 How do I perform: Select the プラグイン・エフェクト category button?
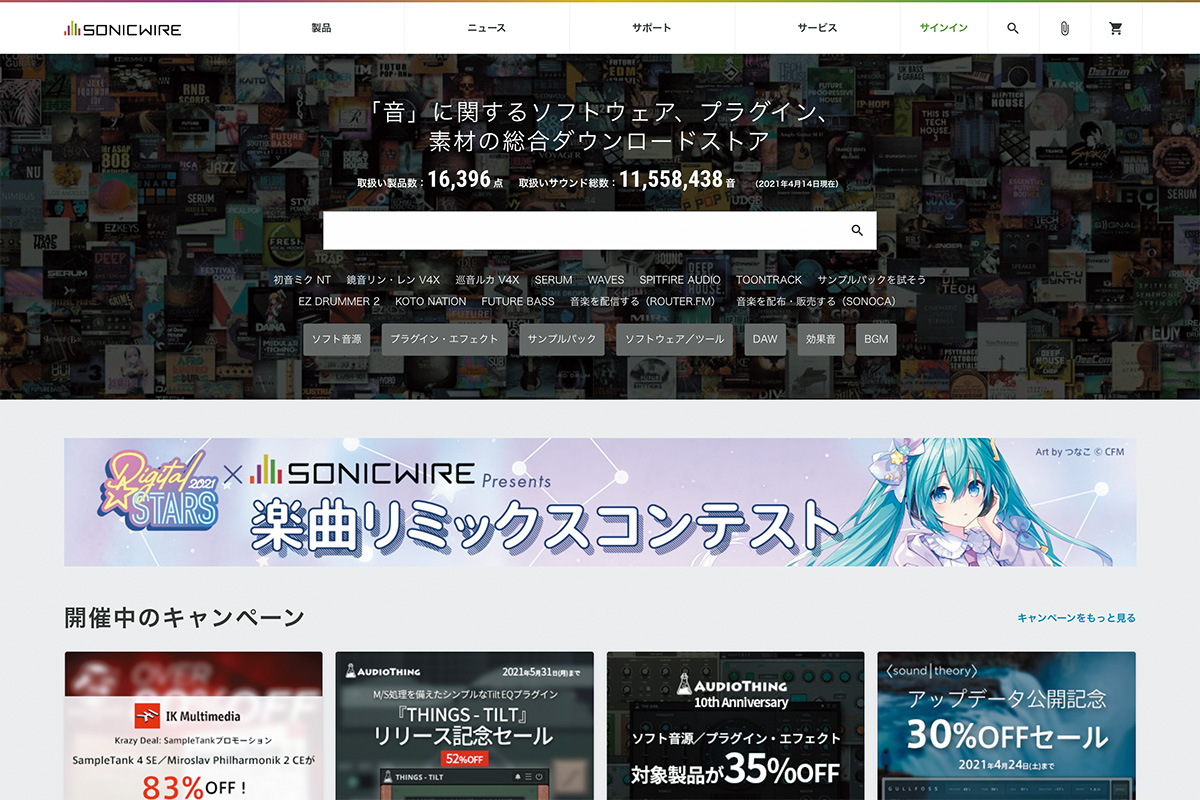pos(444,339)
